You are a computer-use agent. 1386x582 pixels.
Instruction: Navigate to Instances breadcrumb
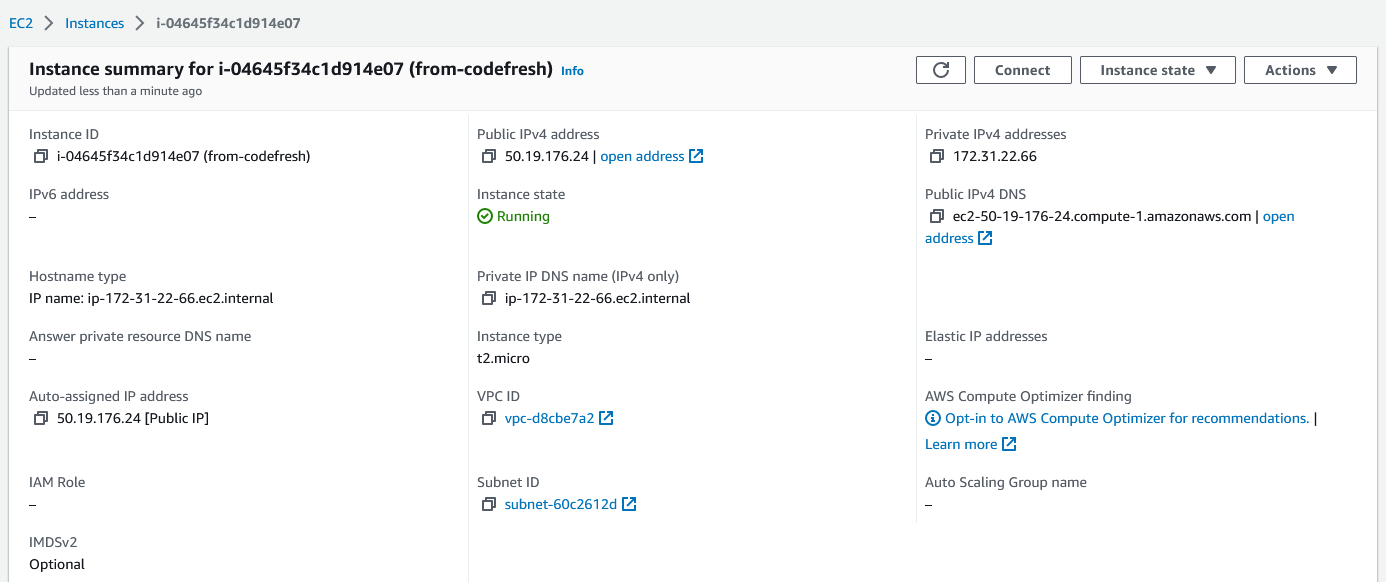pyautogui.click(x=95, y=23)
